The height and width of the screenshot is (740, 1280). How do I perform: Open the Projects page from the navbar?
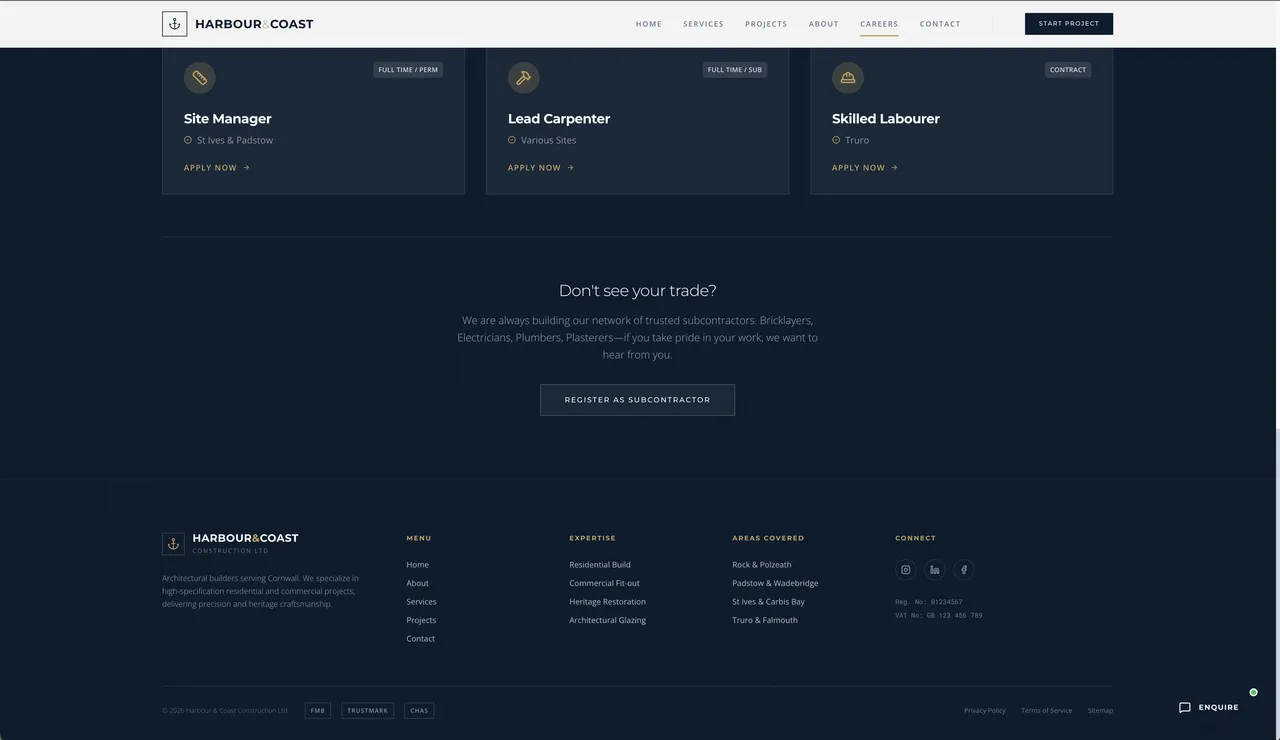coord(766,24)
